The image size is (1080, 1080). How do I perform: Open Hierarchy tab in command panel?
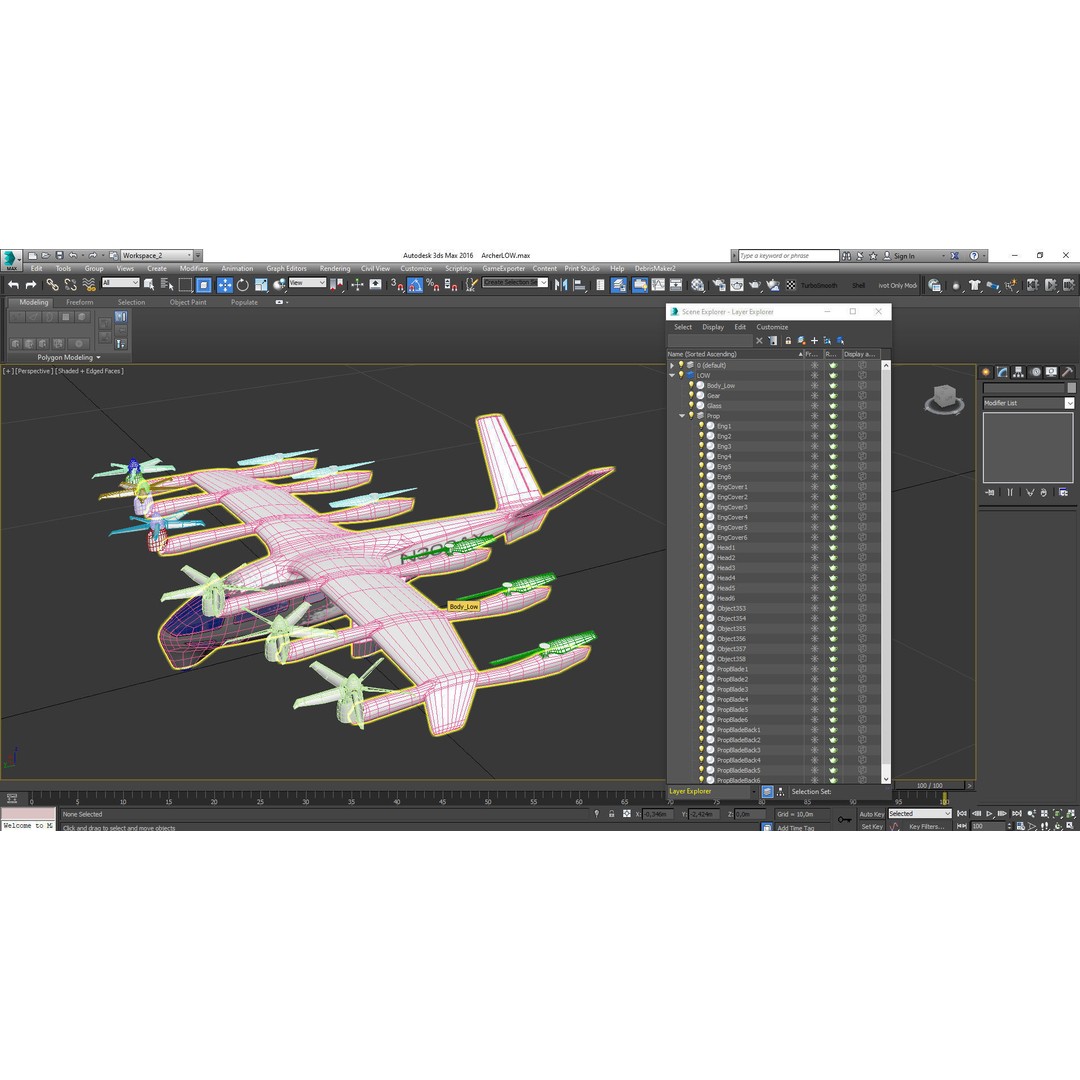1018,372
